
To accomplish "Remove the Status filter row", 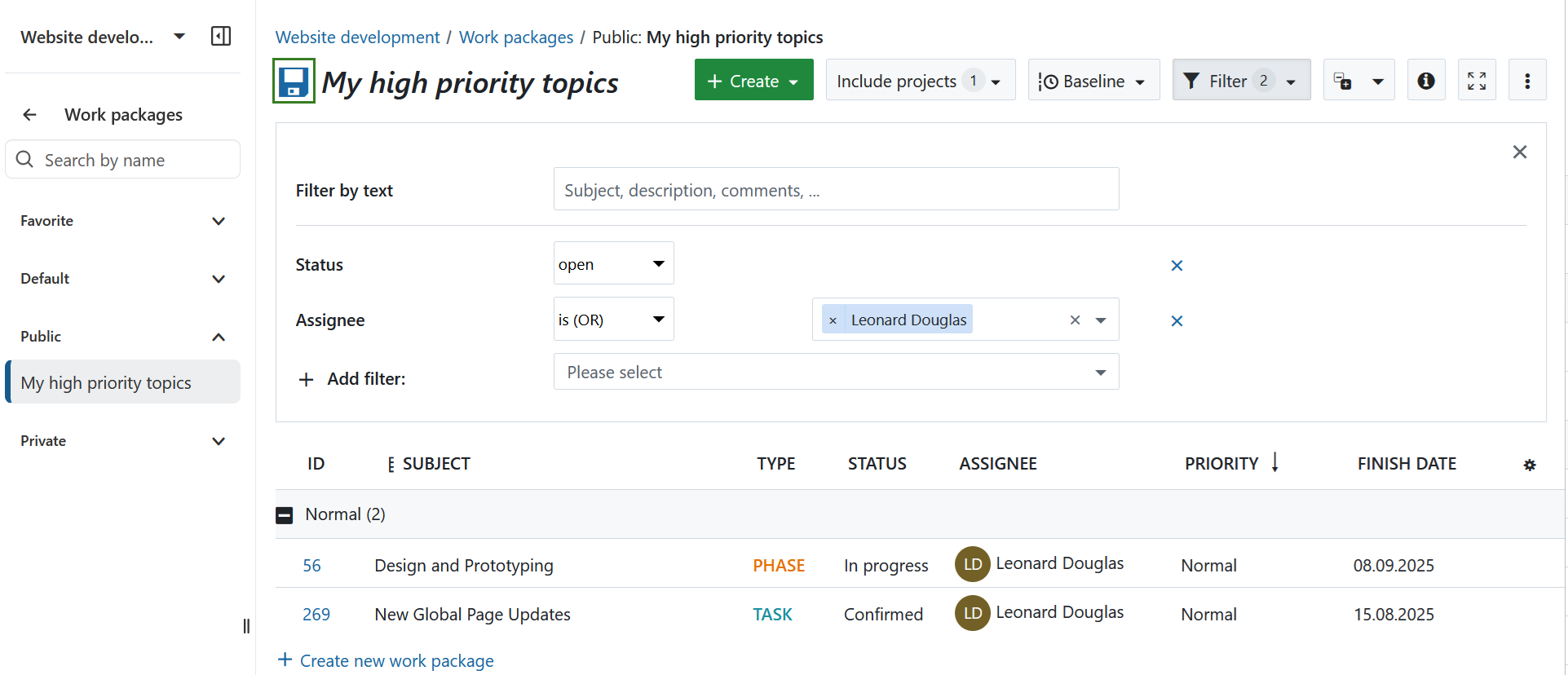I will tap(1176, 265).
